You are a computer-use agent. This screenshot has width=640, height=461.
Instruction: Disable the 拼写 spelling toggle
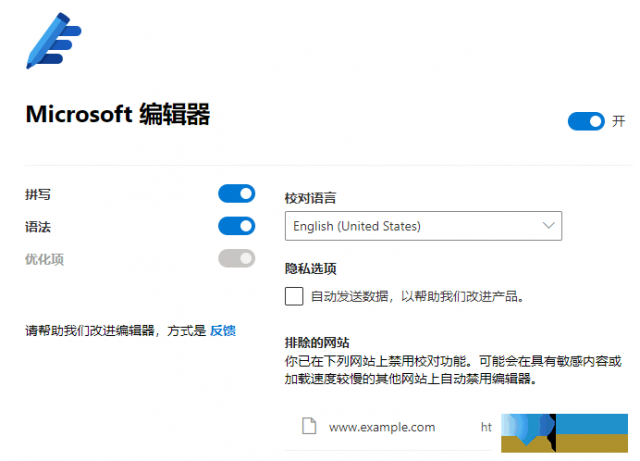pos(237,194)
